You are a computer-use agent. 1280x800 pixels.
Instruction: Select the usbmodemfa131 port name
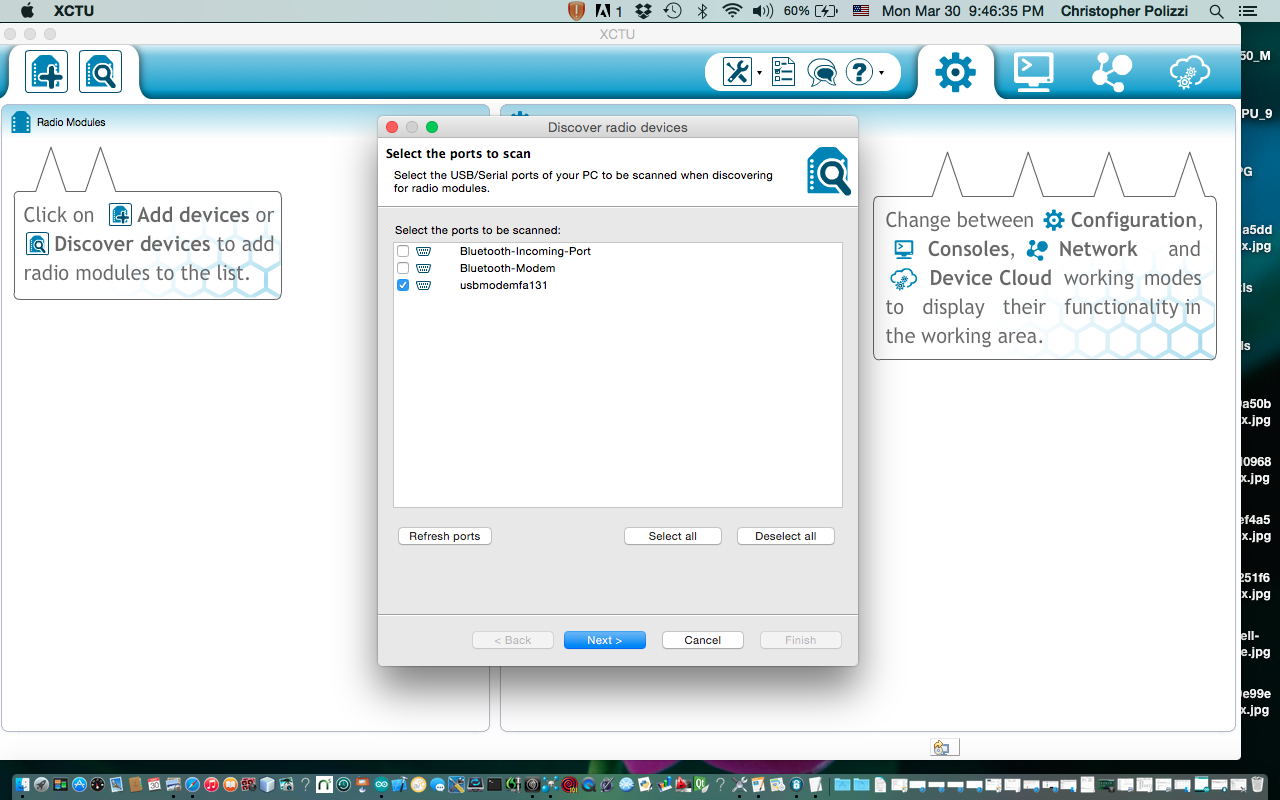pyautogui.click(x=503, y=285)
